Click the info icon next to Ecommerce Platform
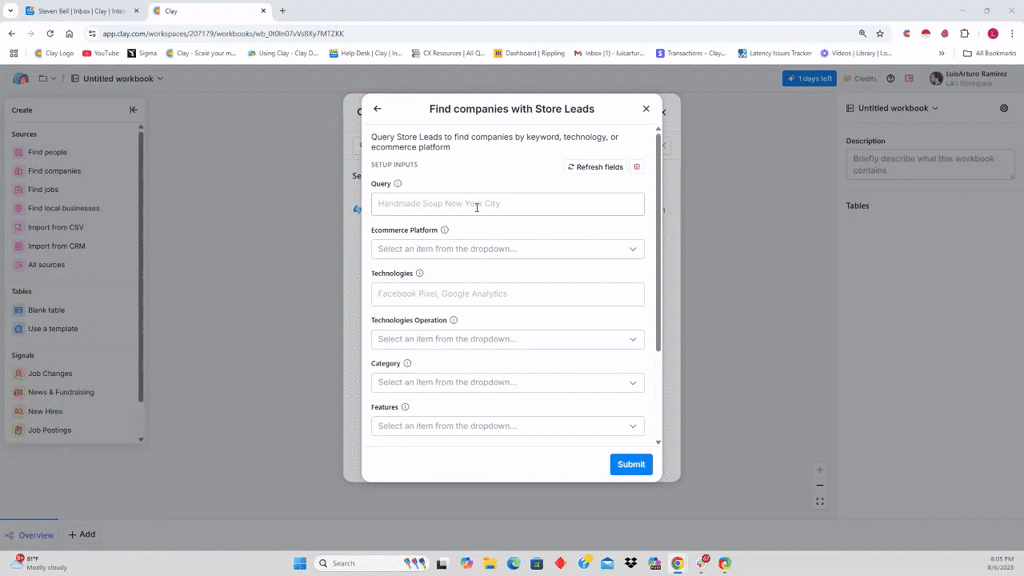1024x576 pixels. (x=445, y=230)
